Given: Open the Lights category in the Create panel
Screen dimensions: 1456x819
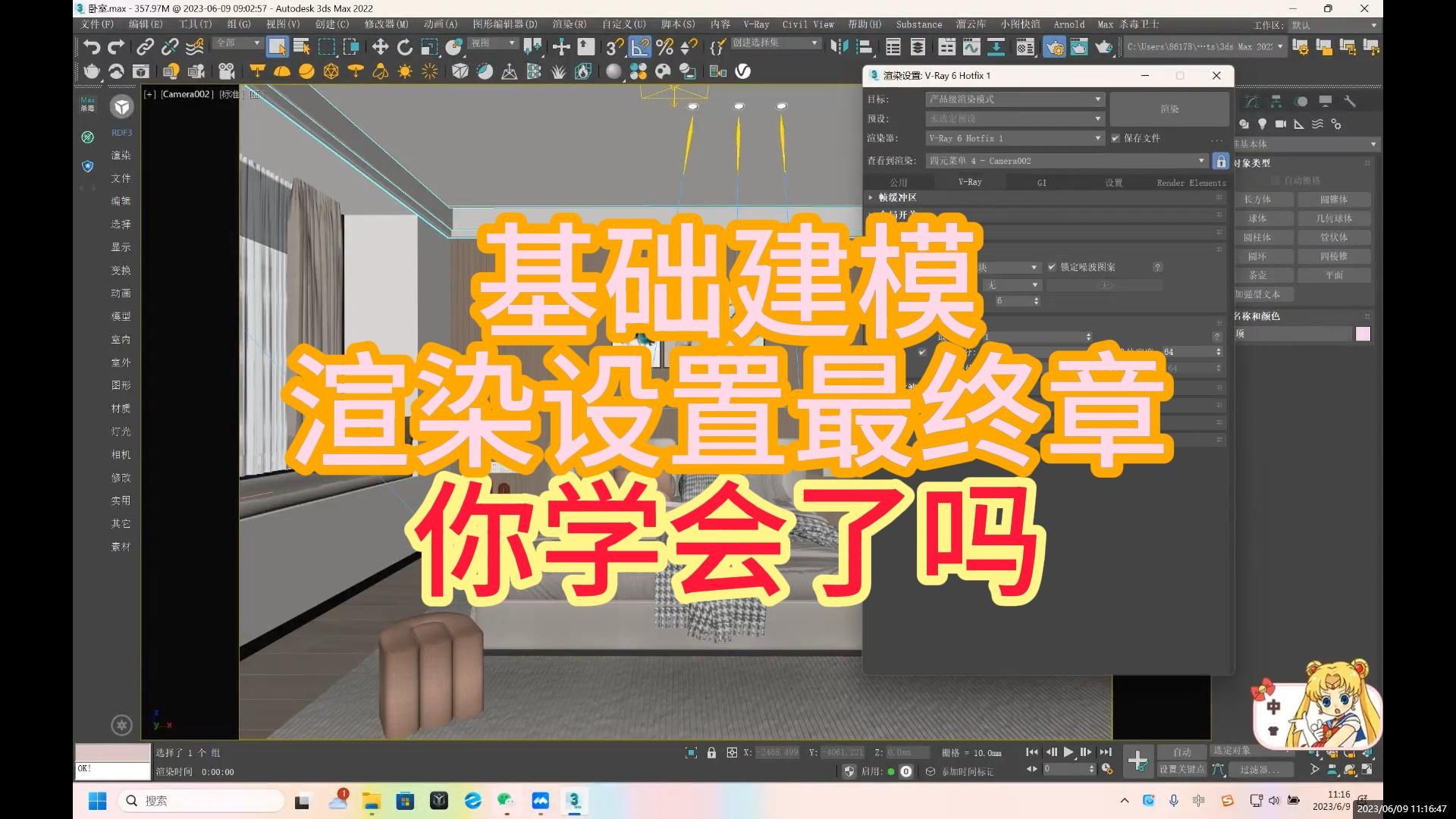Looking at the screenshot, I should click(x=1262, y=124).
